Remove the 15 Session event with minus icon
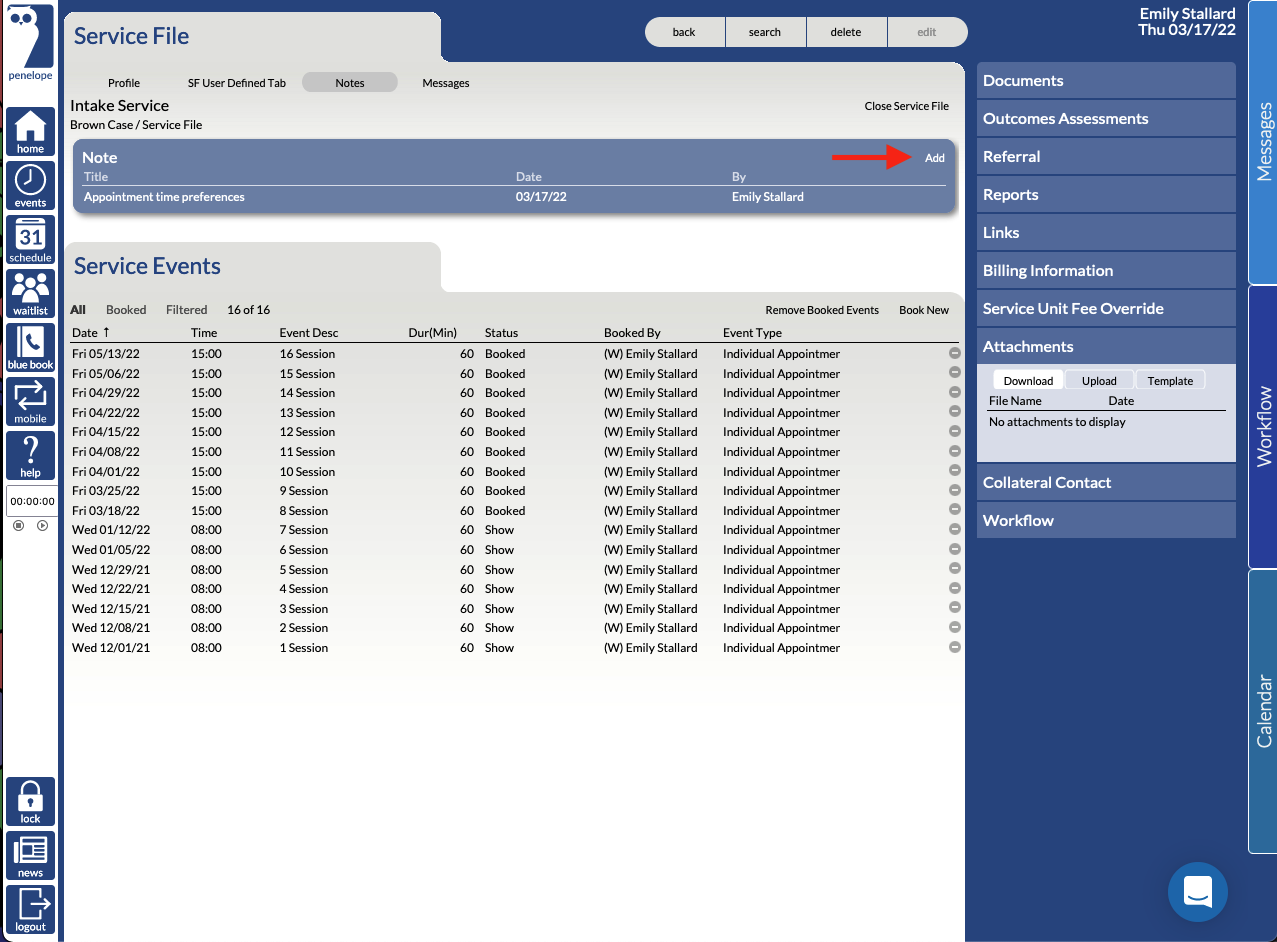1277x942 pixels. coord(955,373)
